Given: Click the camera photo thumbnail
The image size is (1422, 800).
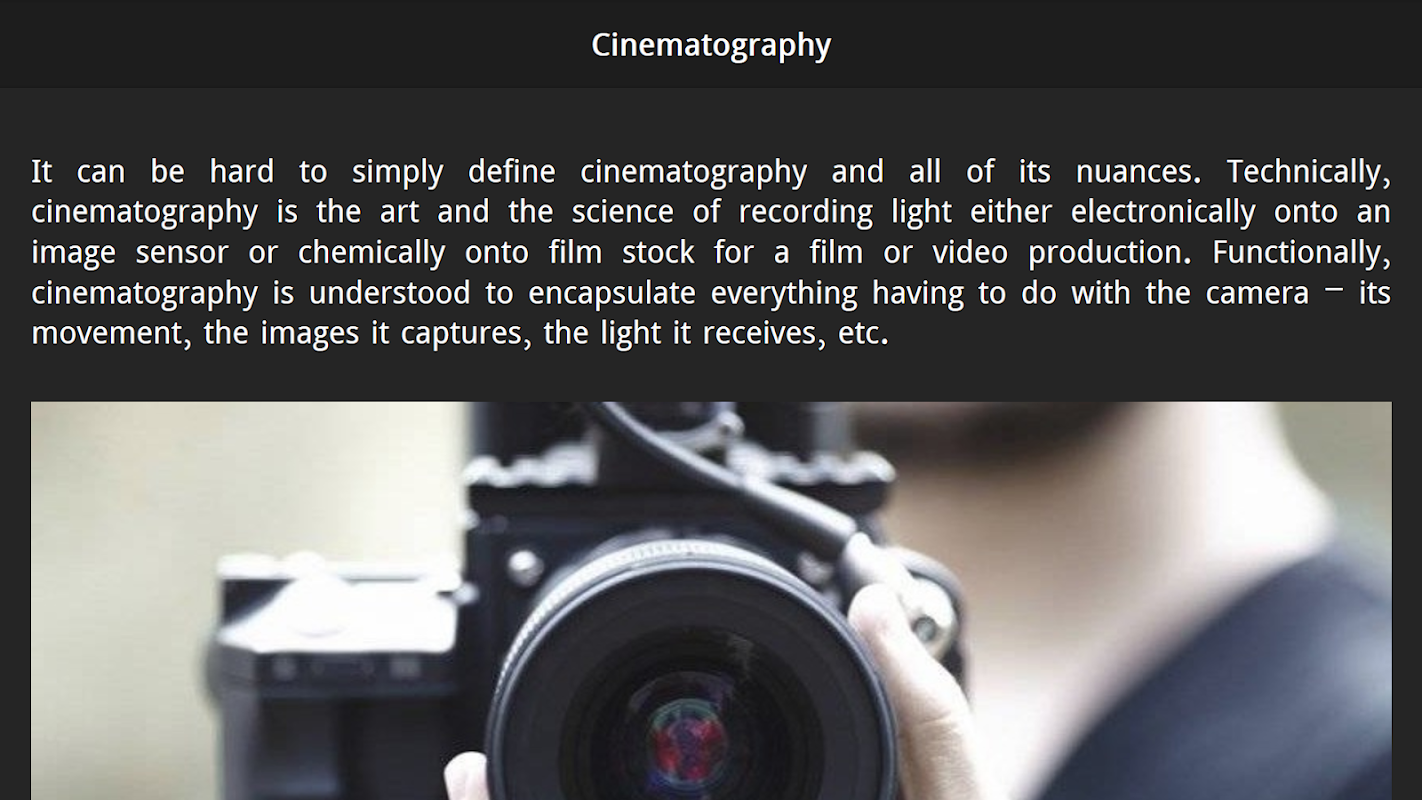Looking at the screenshot, I should (x=711, y=601).
